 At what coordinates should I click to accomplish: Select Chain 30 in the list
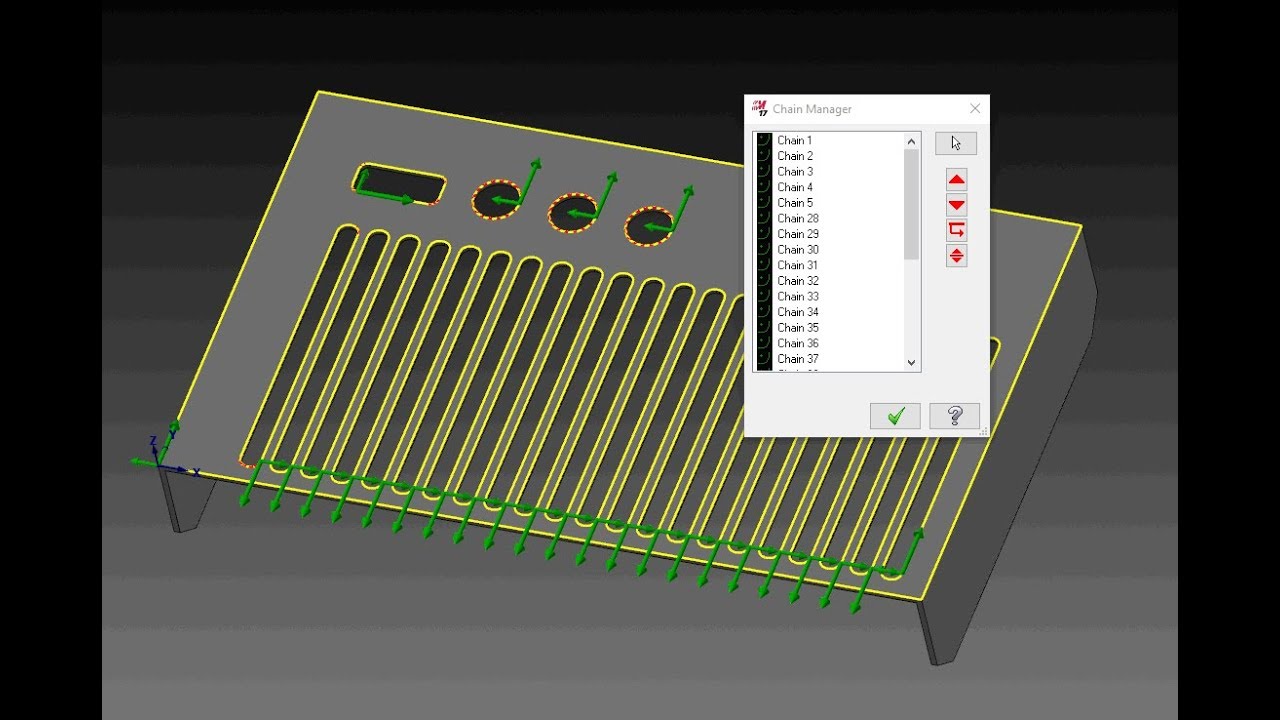coord(798,250)
